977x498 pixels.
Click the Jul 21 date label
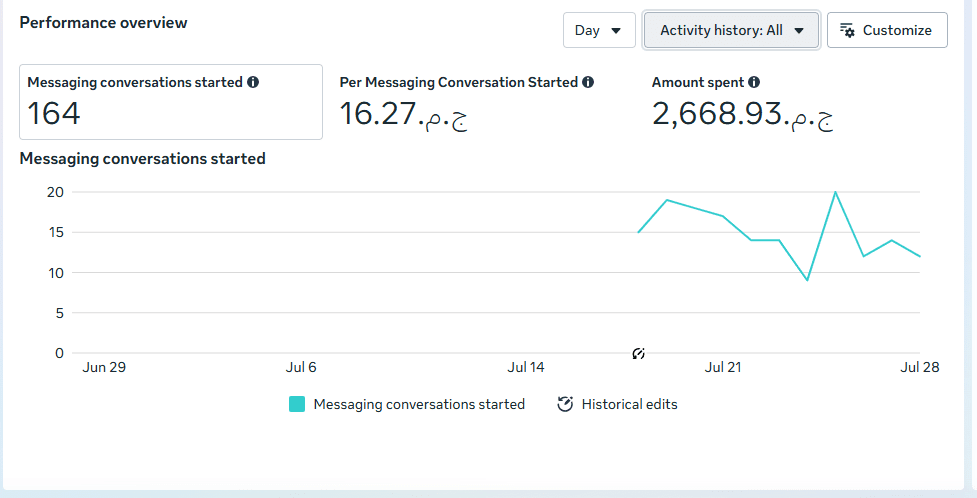tap(723, 367)
